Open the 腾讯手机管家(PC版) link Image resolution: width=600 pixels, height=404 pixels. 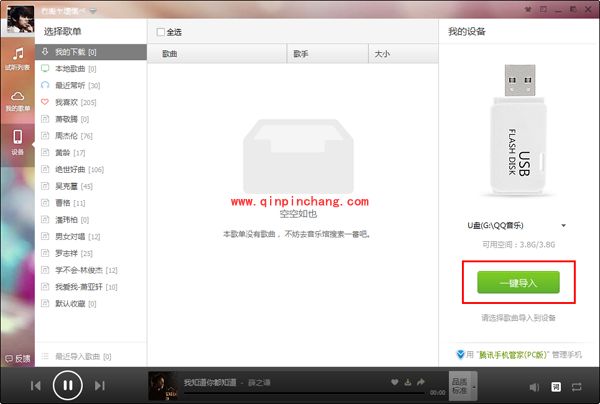513,355
